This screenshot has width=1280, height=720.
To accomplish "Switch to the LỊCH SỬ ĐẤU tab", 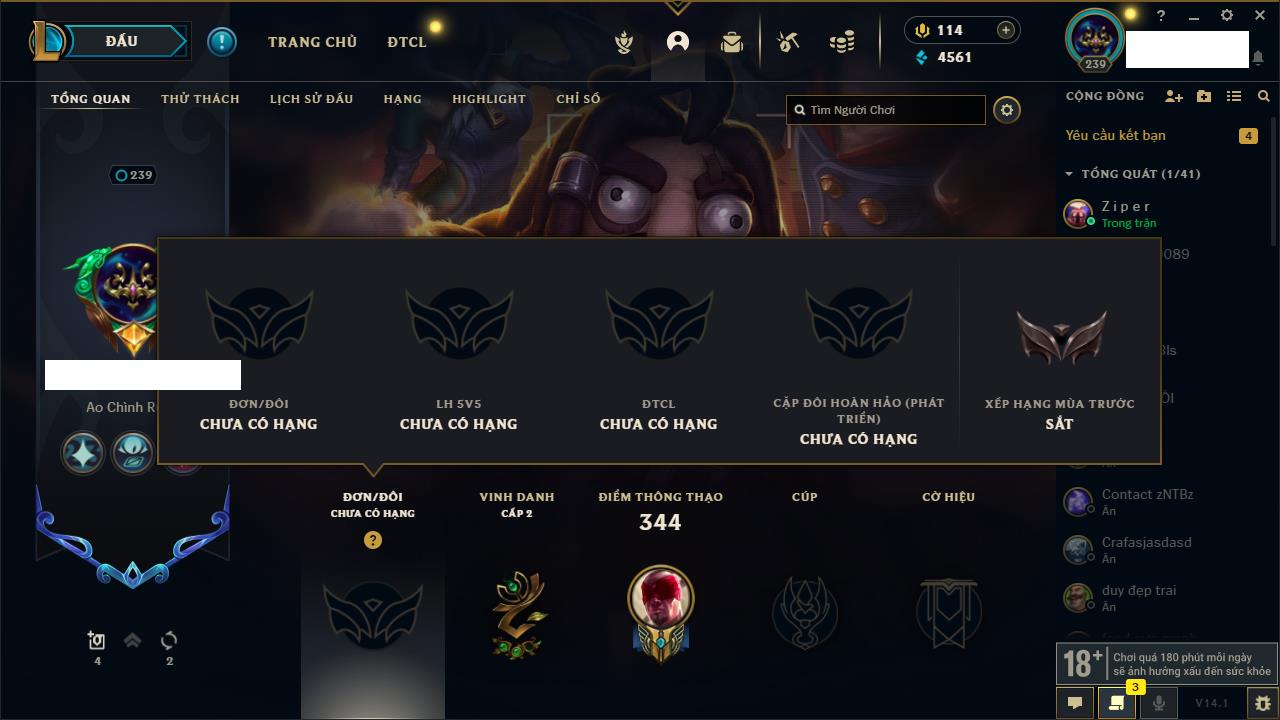I will 311,99.
